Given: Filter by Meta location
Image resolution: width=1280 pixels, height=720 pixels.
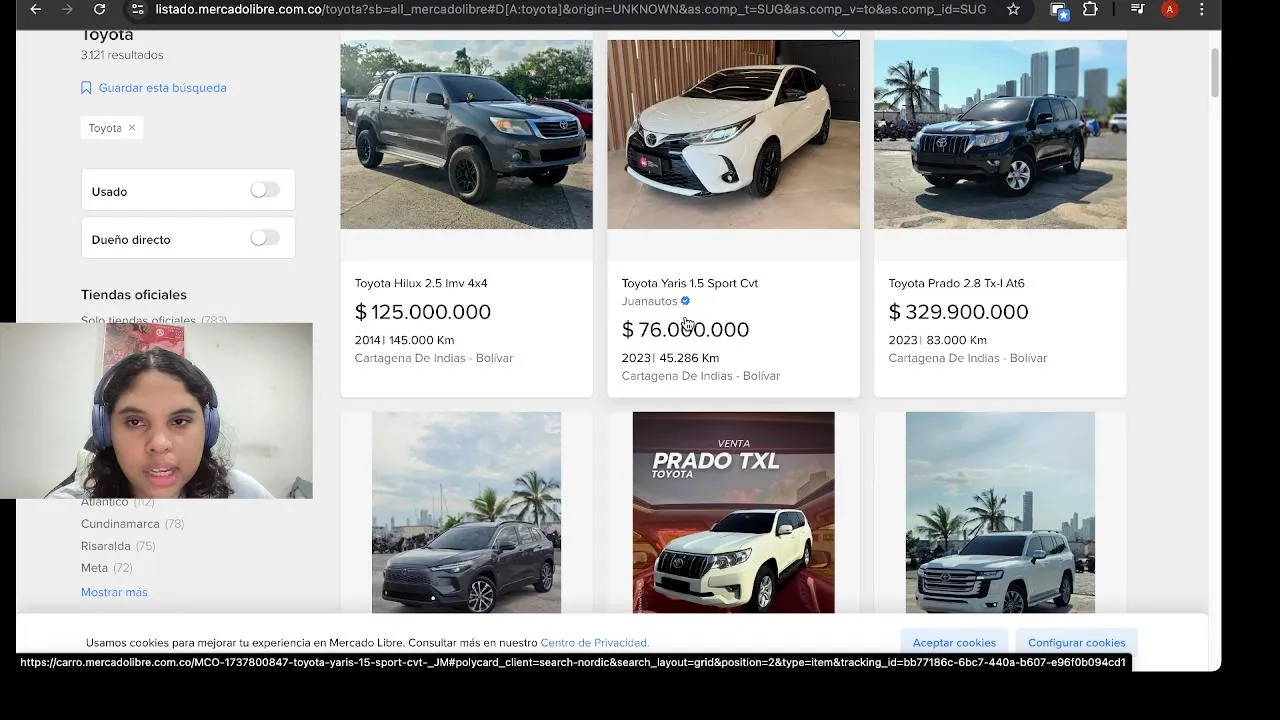Looking at the screenshot, I should coord(94,568).
